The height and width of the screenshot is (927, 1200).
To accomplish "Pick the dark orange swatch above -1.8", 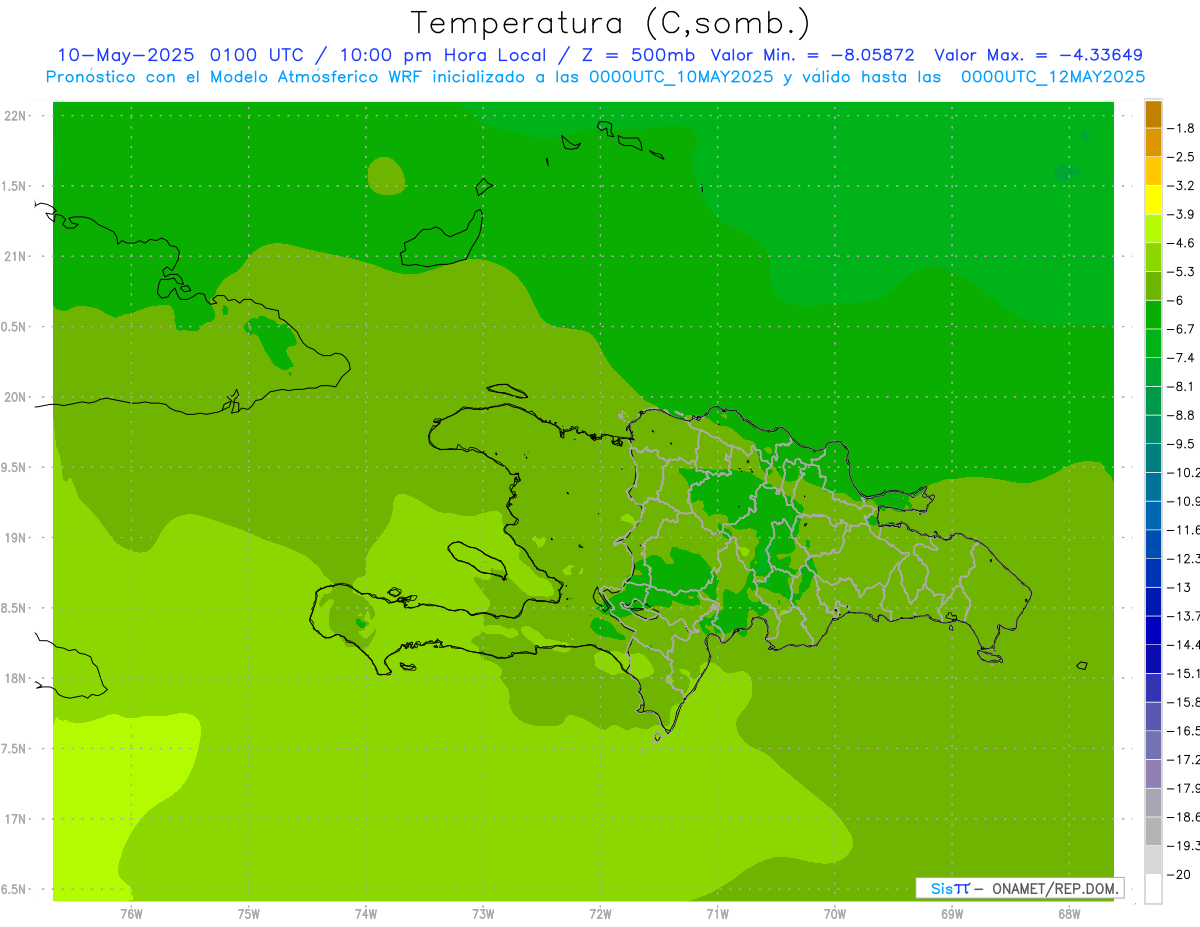I will (x=1153, y=114).
